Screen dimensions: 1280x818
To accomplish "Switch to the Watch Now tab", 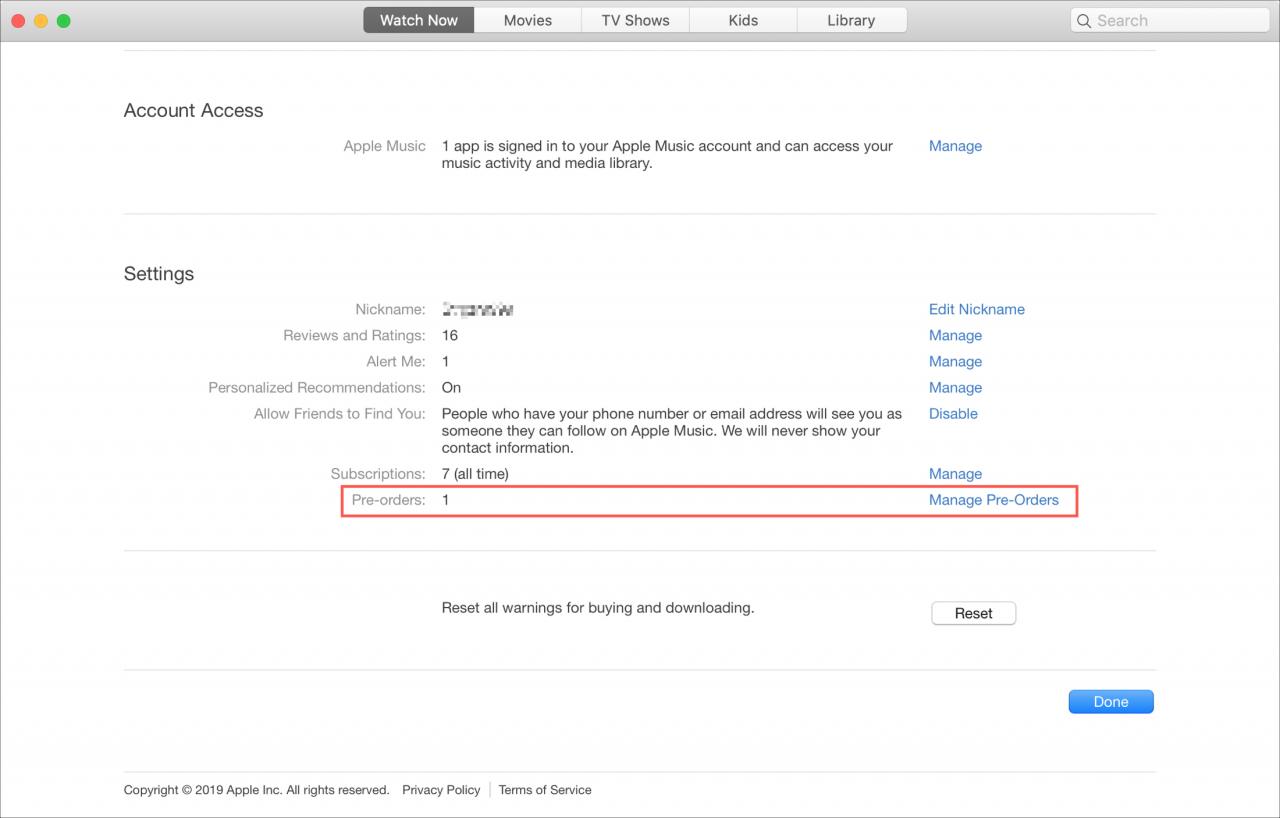I will pyautogui.click(x=419, y=20).
